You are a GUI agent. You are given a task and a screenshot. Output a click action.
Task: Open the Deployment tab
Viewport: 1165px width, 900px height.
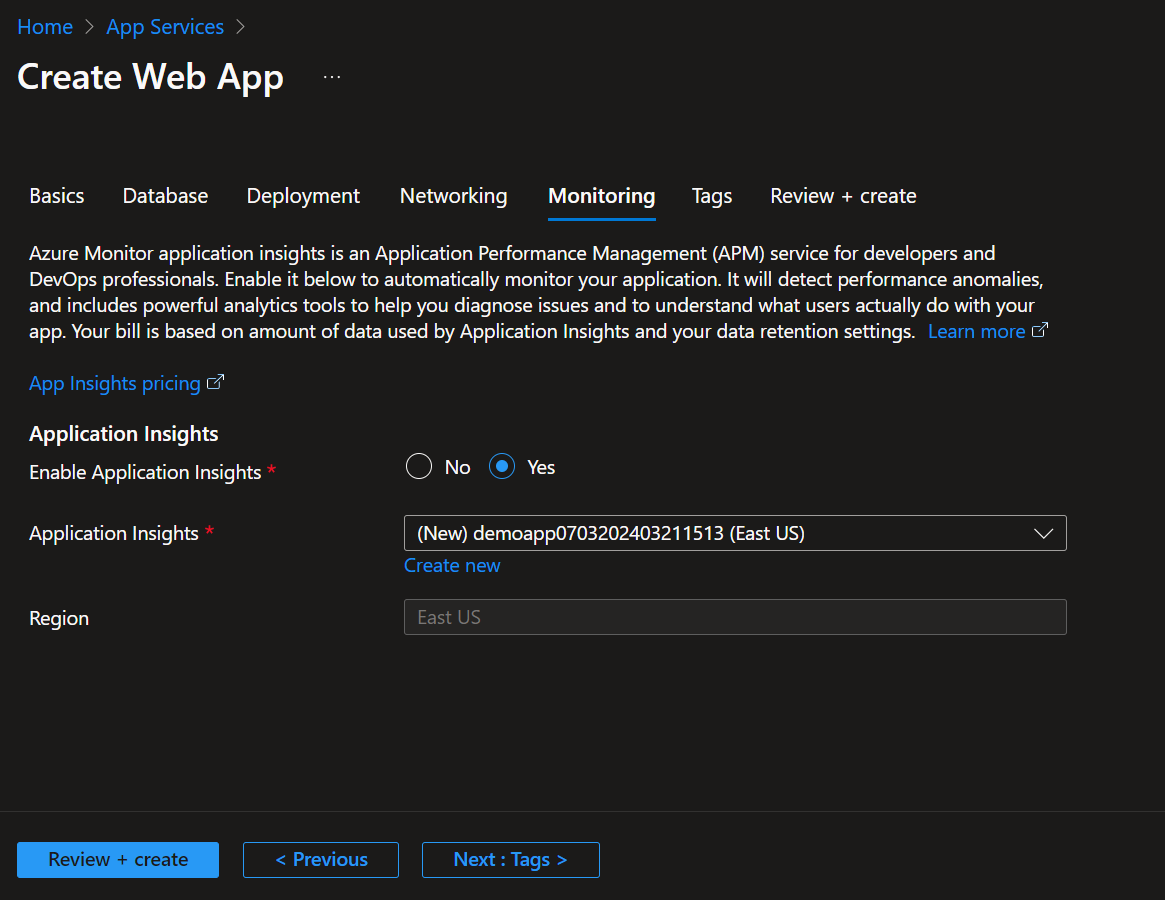(303, 196)
